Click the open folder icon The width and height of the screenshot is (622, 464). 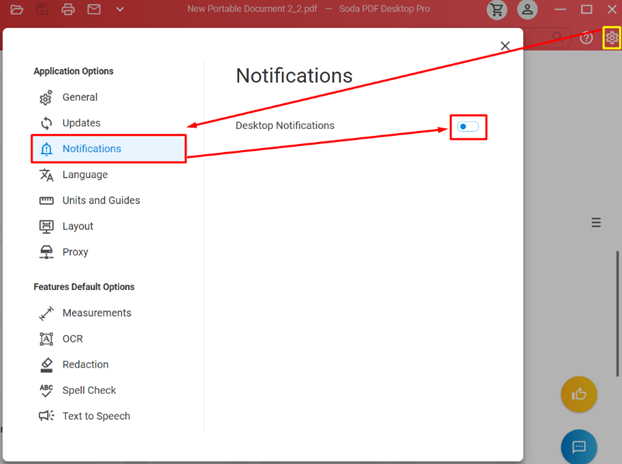coord(17,10)
